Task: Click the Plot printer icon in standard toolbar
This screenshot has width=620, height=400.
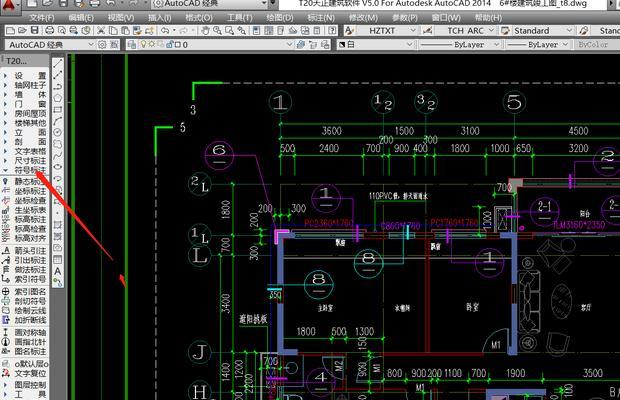Action: pyautogui.click(x=49, y=30)
